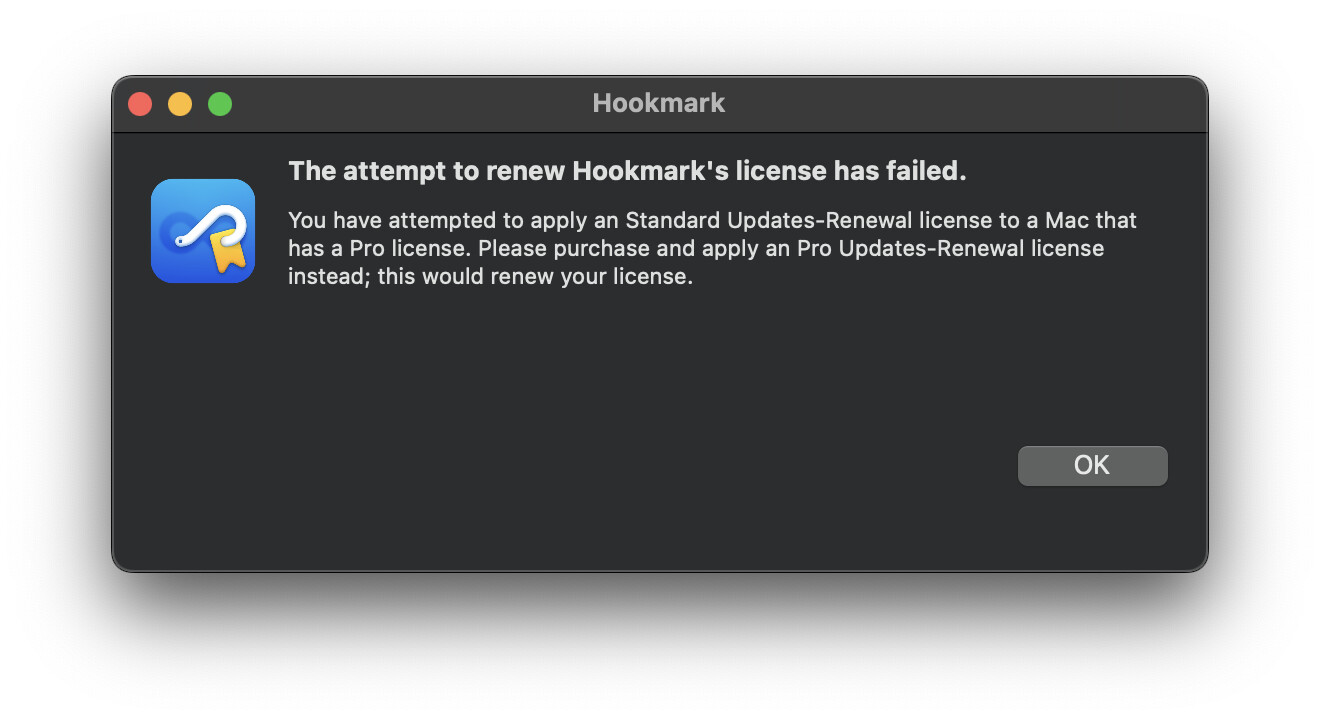Zoom the window with the green button
Viewport: 1320px width, 720px height.
coord(220,104)
